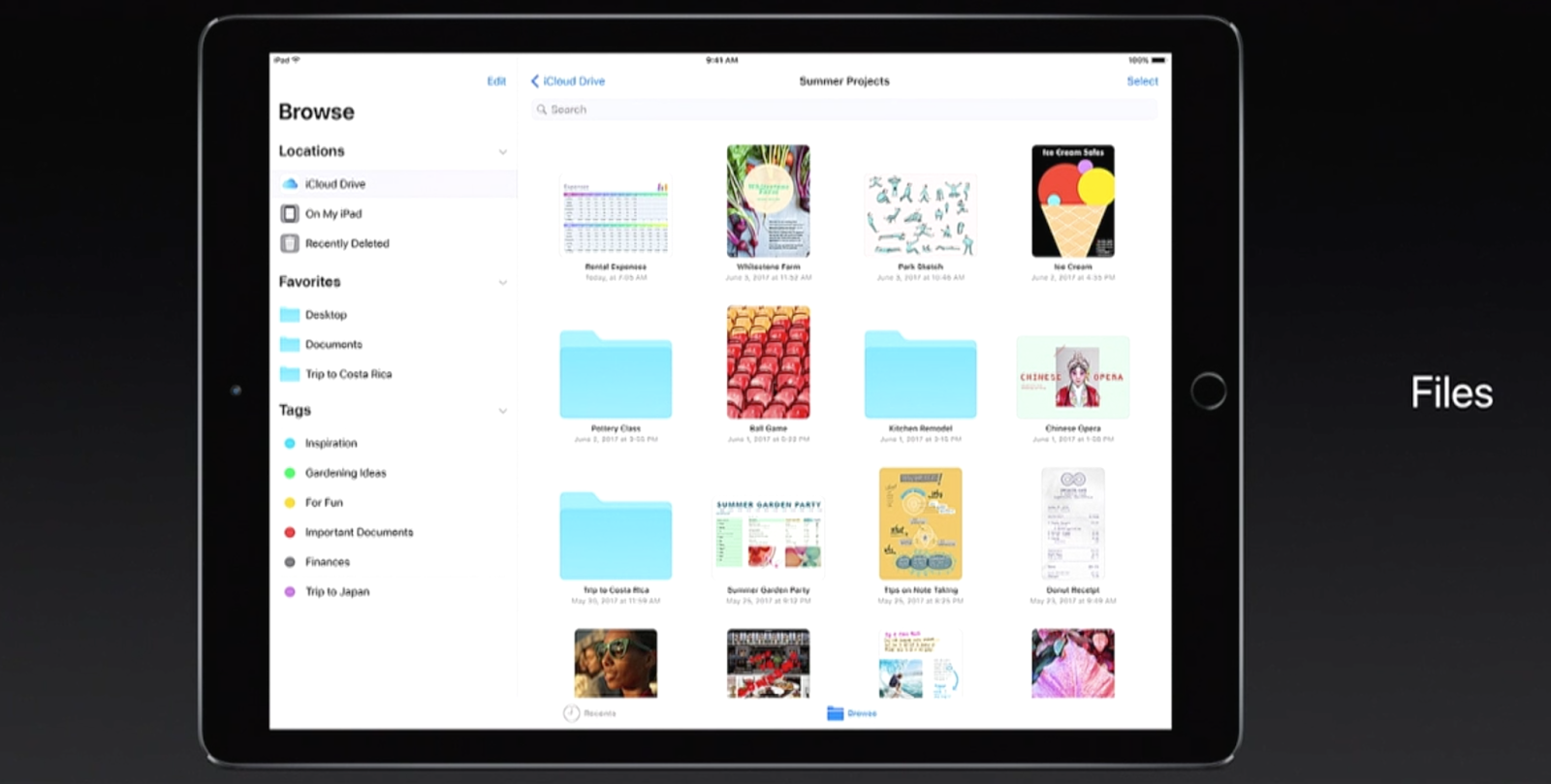Screen dimensions: 1551x784
Task: Open the Pottery Class folder
Action: click(616, 374)
